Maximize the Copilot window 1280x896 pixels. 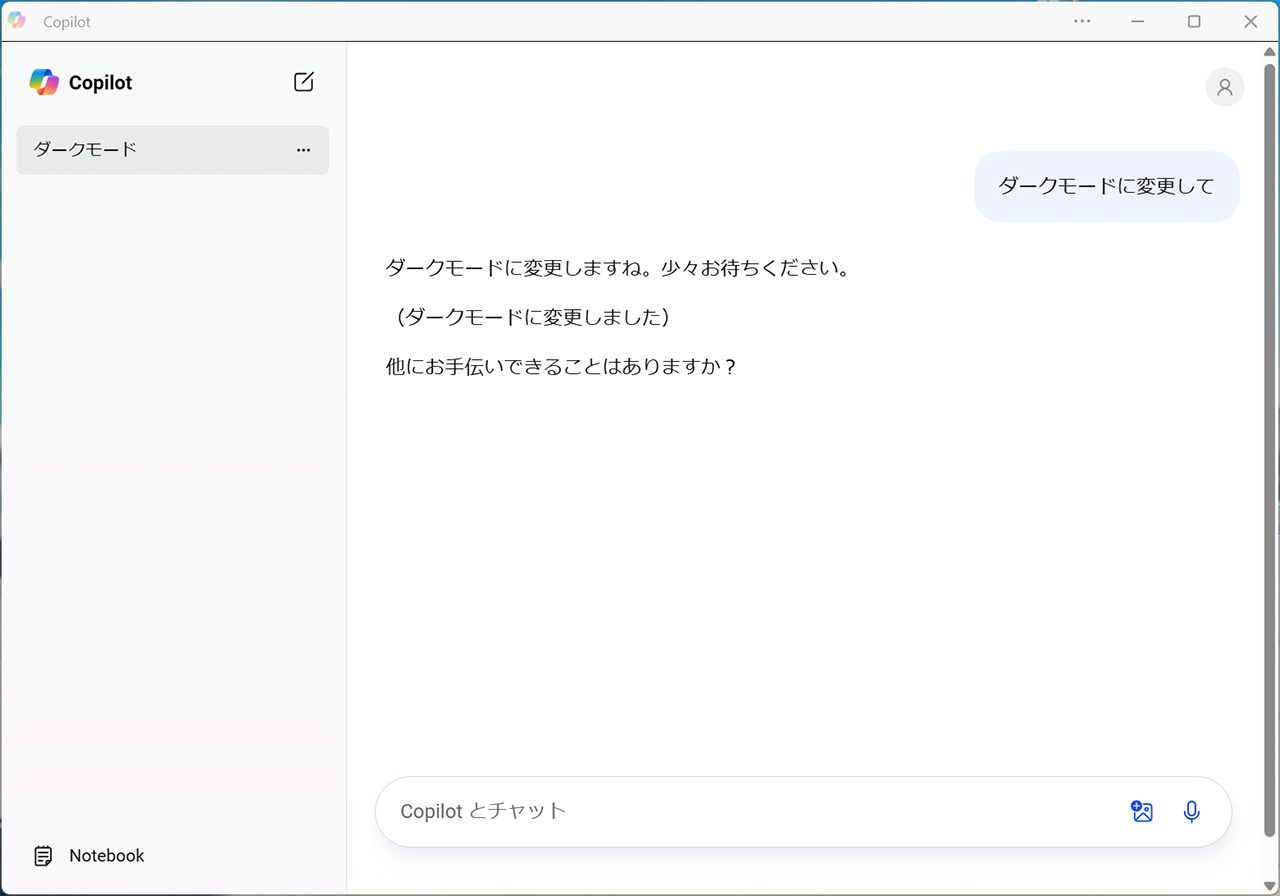point(1194,21)
